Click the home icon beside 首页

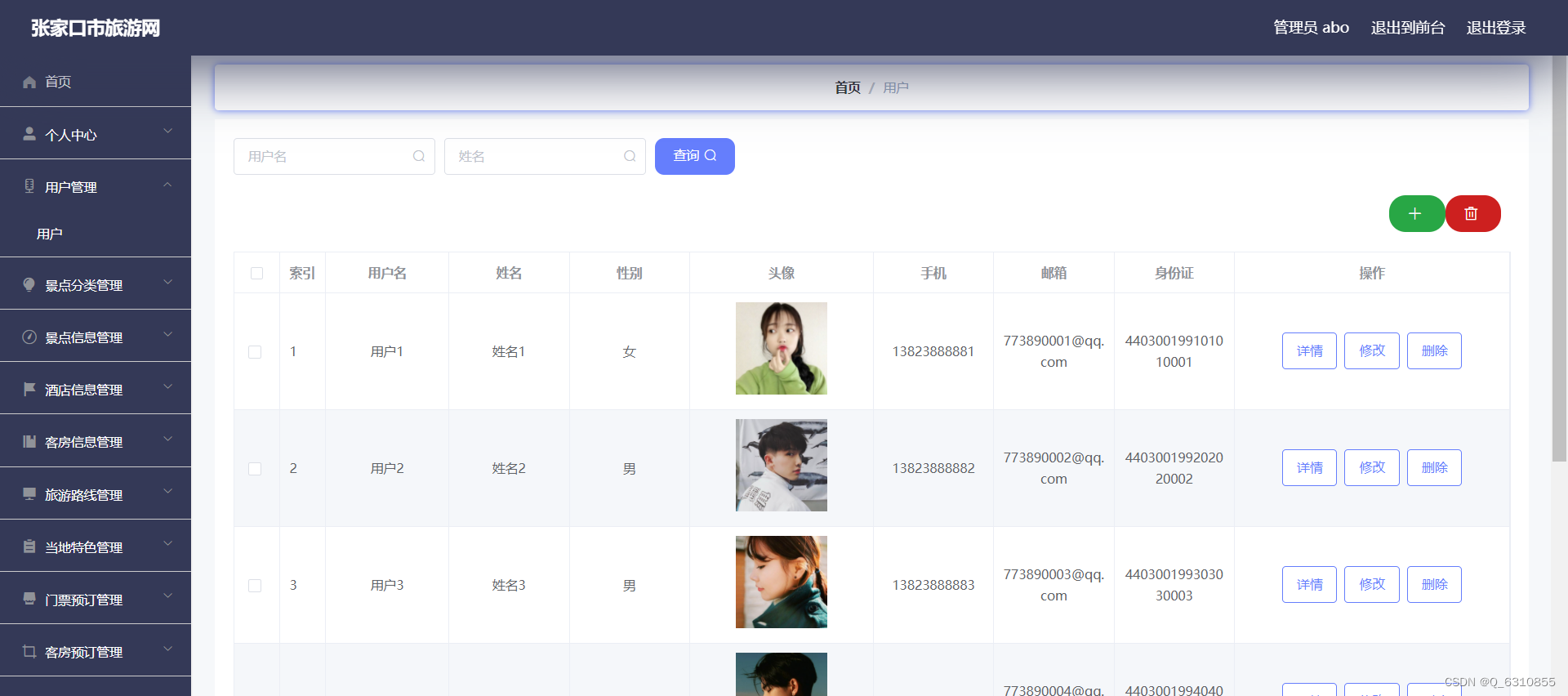click(x=29, y=82)
